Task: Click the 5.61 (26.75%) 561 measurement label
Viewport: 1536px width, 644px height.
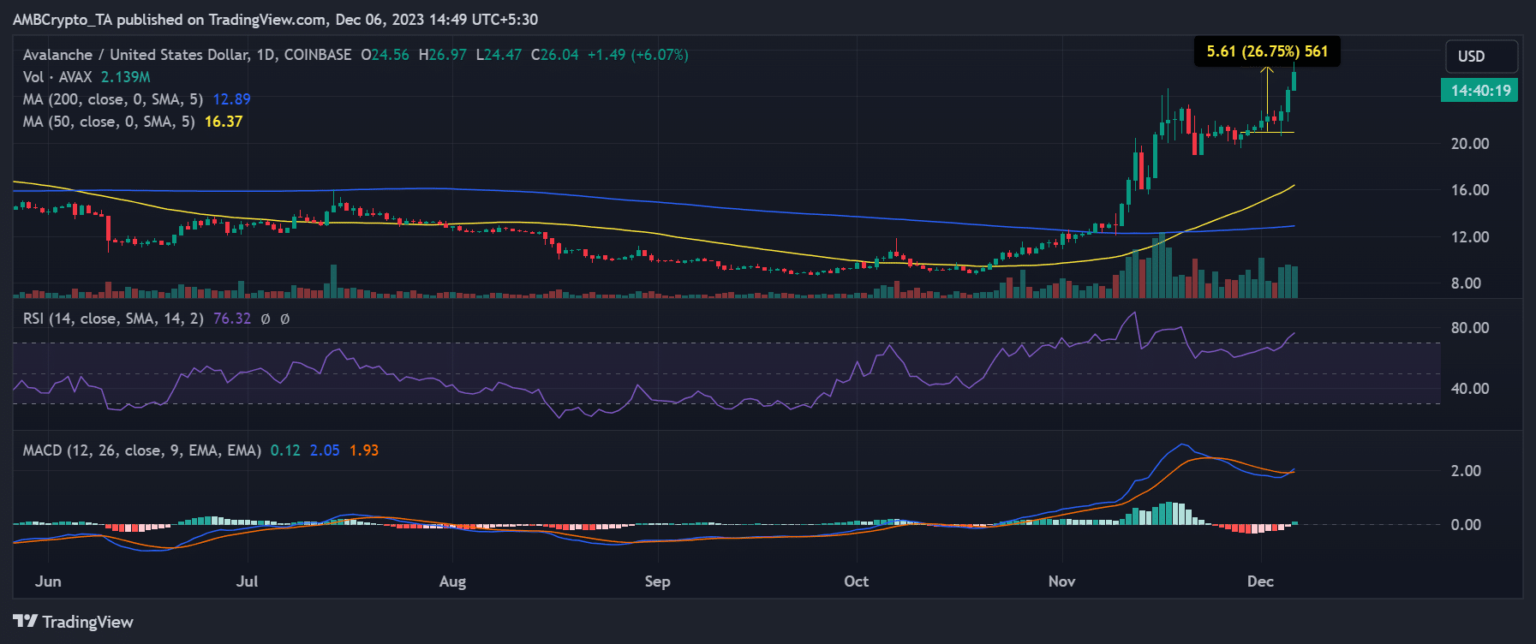Action: click(x=1267, y=52)
